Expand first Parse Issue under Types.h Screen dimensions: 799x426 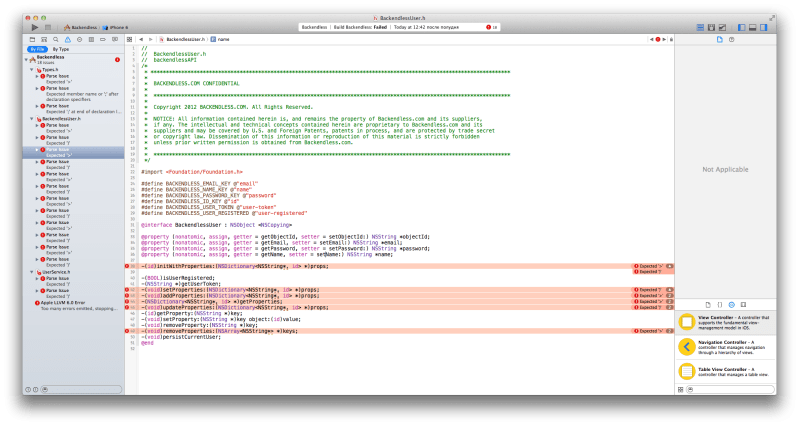point(37,76)
